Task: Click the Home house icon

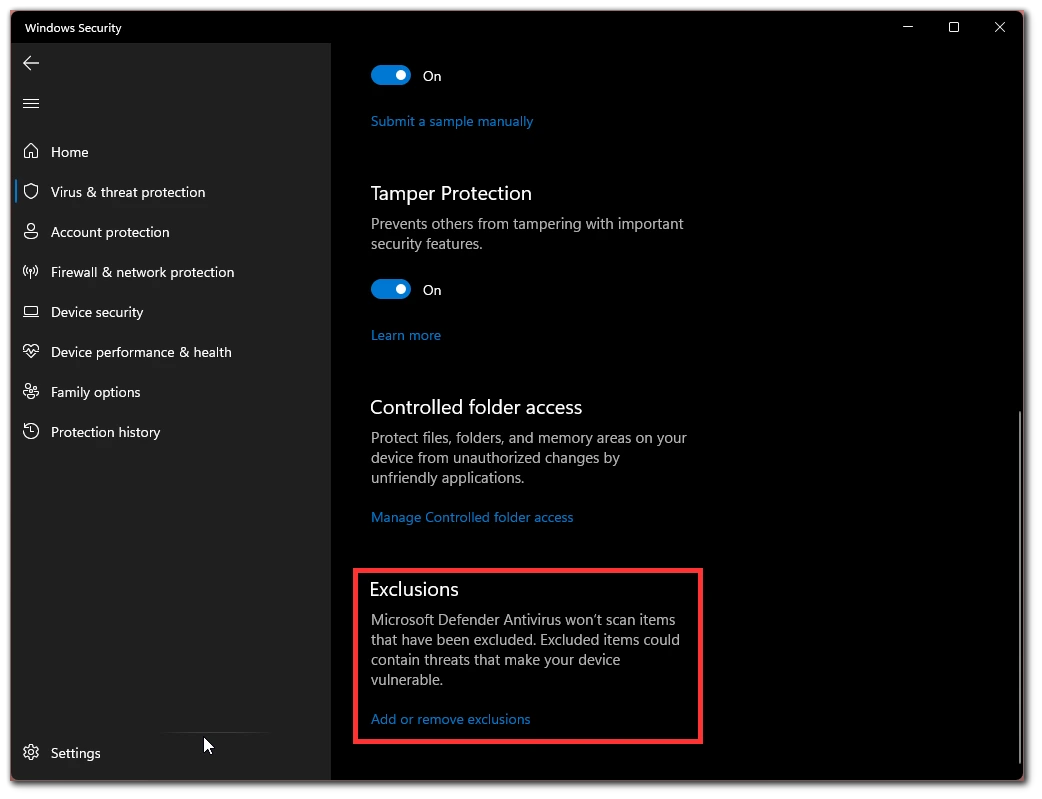Action: pos(31,152)
